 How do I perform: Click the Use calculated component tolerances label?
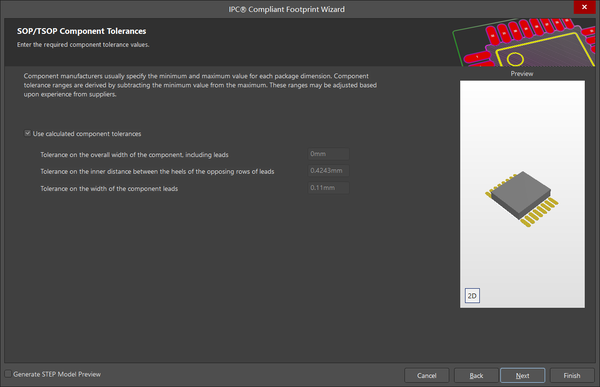(87, 134)
